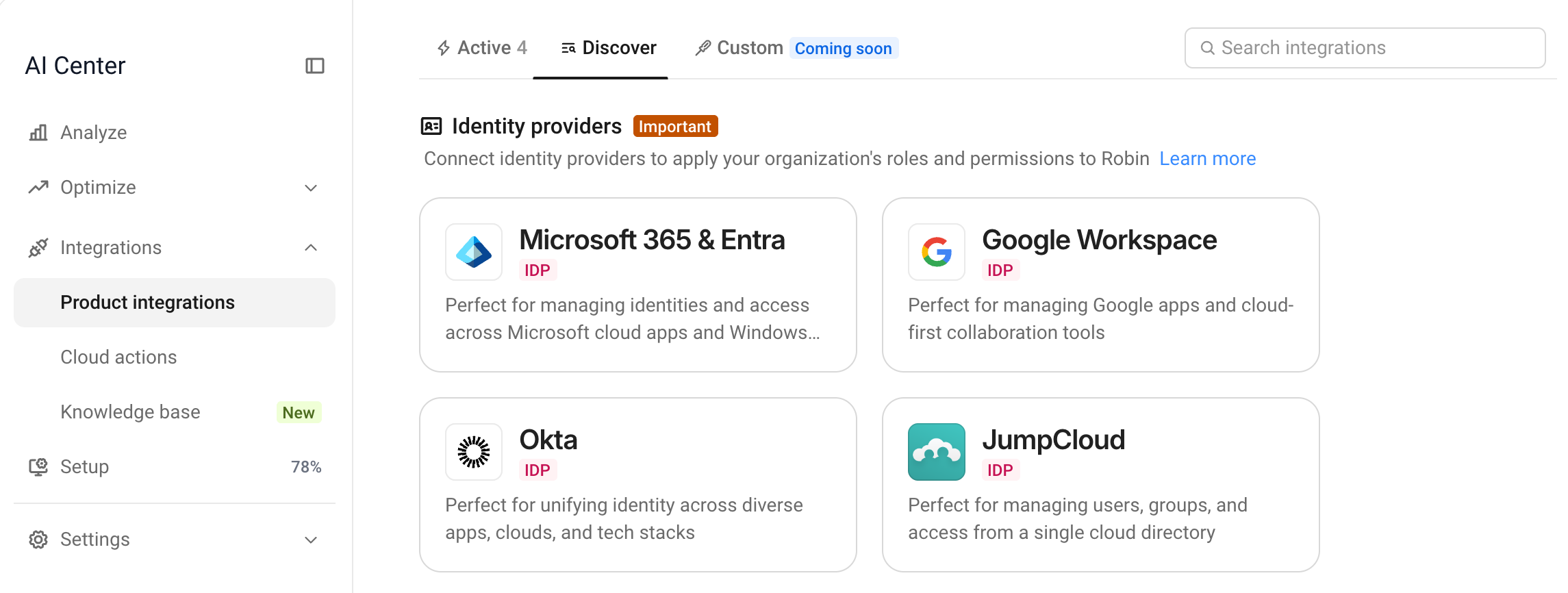1568x593 pixels.
Task: Click the Settings gear icon
Action: coord(38,540)
